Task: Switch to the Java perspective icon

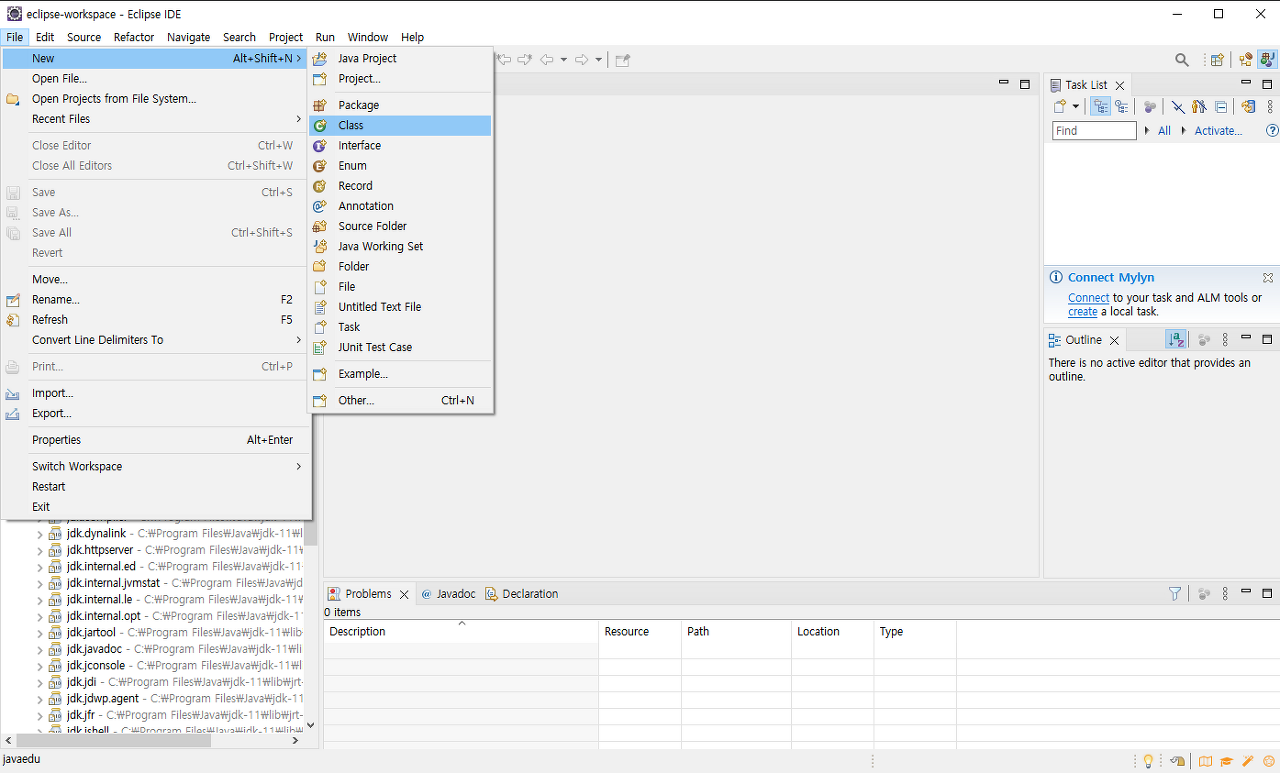Action: [1266, 60]
